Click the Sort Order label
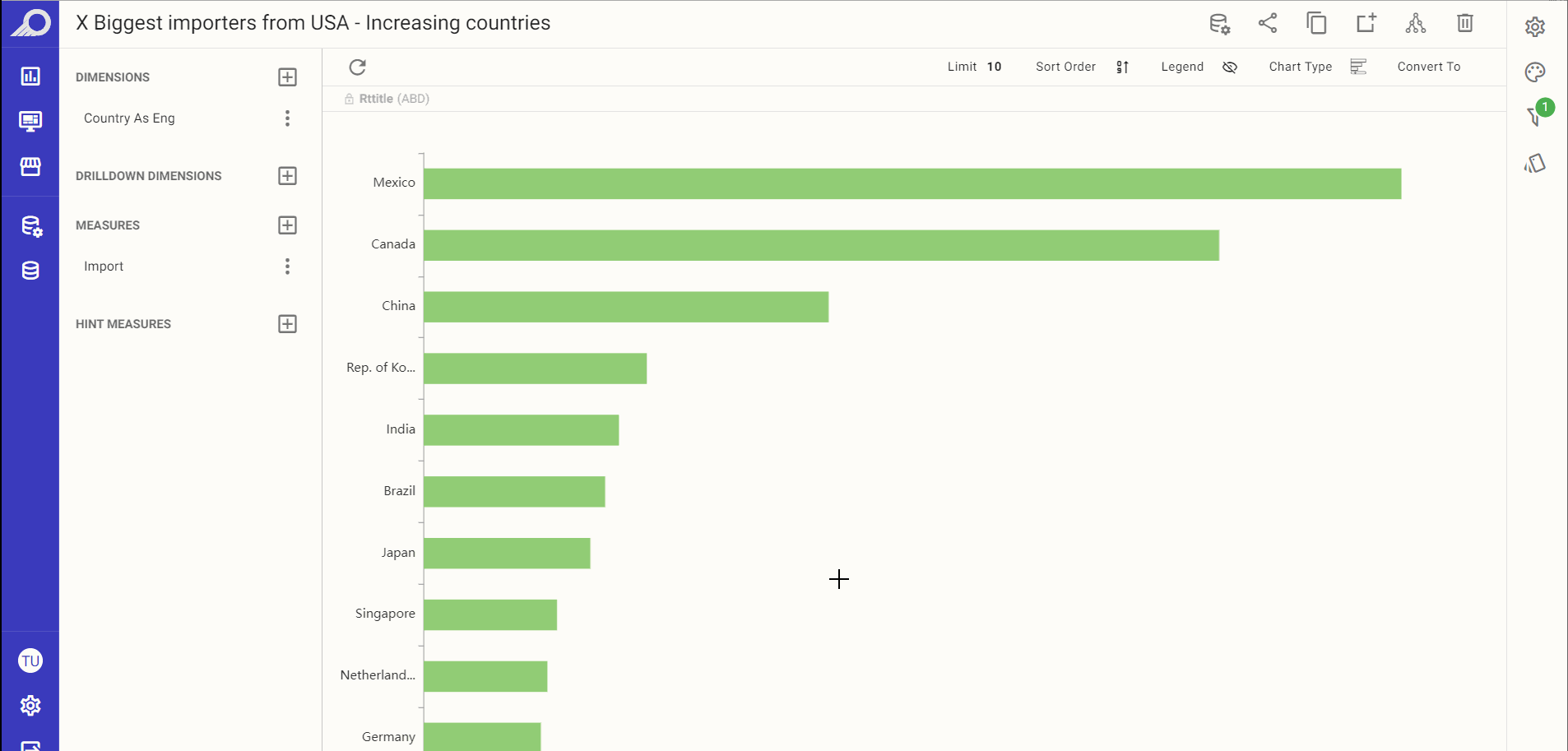This screenshot has height=751, width=1568. 1065,67
